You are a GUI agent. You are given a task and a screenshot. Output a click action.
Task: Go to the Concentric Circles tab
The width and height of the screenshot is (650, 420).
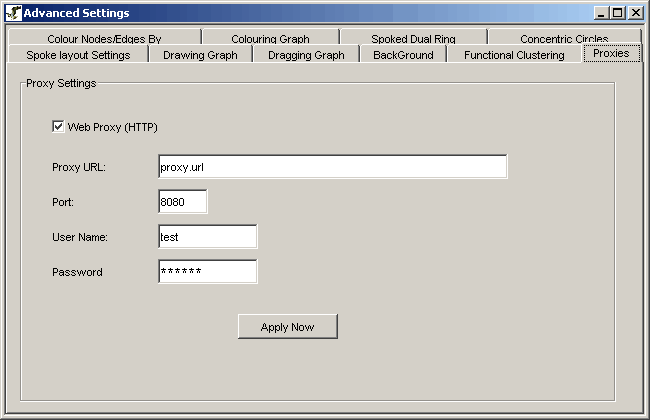563,38
